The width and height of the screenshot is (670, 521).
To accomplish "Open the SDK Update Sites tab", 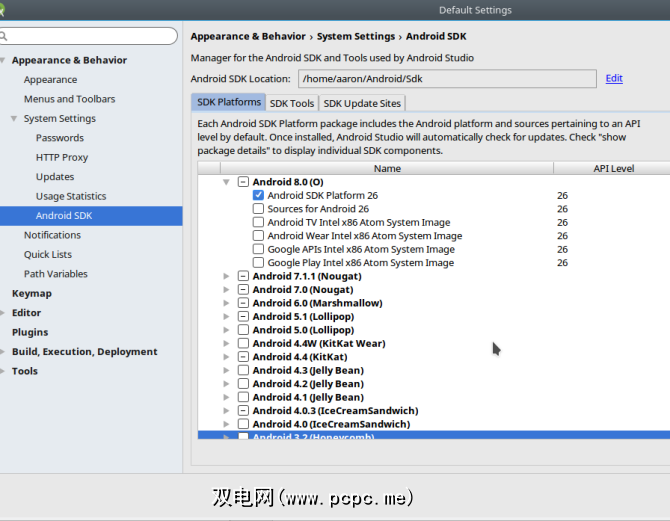I will (x=362, y=103).
